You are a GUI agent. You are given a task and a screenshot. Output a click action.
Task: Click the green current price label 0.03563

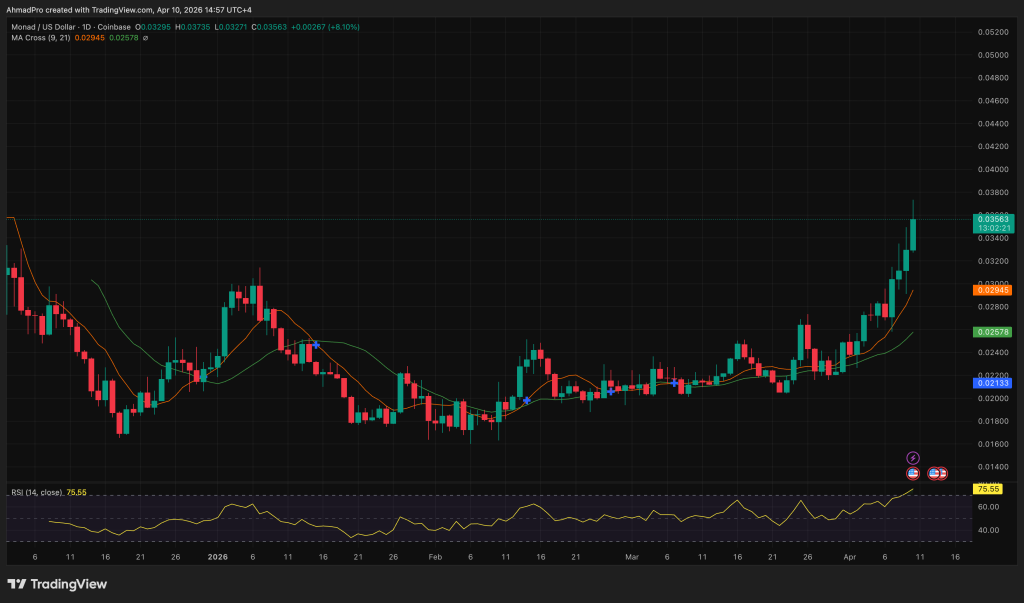click(x=991, y=218)
